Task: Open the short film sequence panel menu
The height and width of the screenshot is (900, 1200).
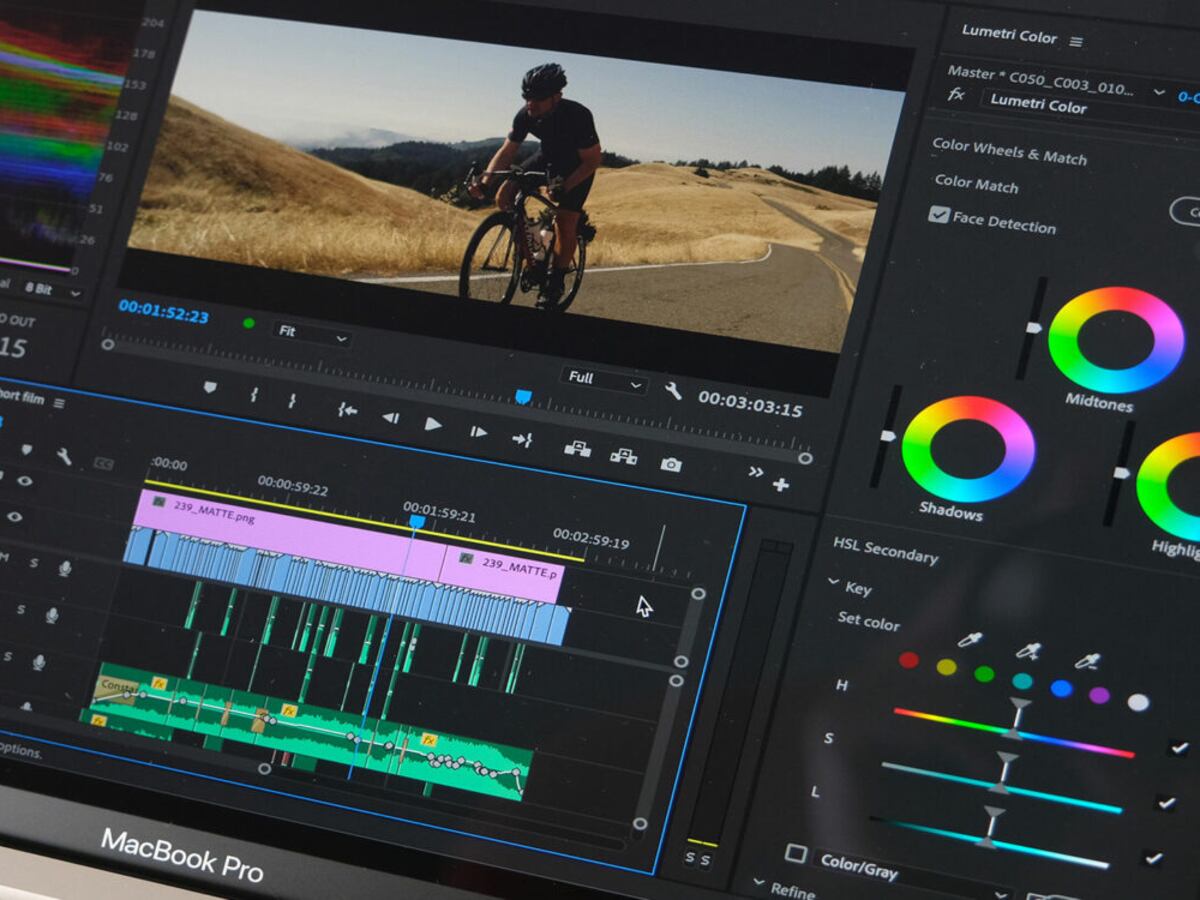Action: pos(59,403)
